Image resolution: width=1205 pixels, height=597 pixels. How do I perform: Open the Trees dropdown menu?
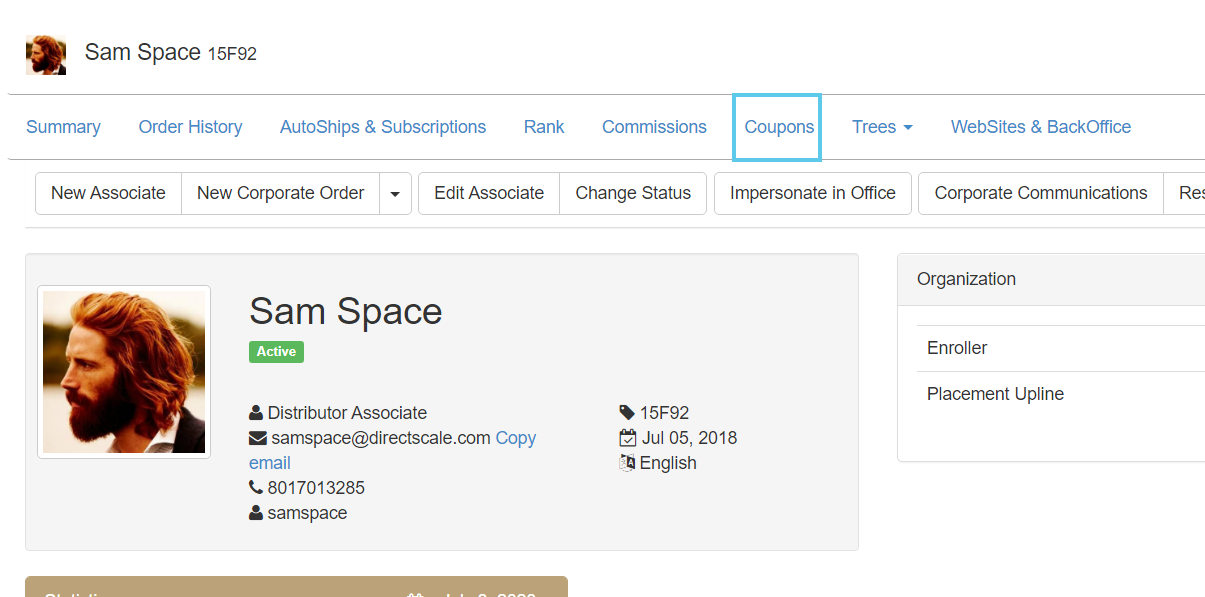pyautogui.click(x=882, y=127)
